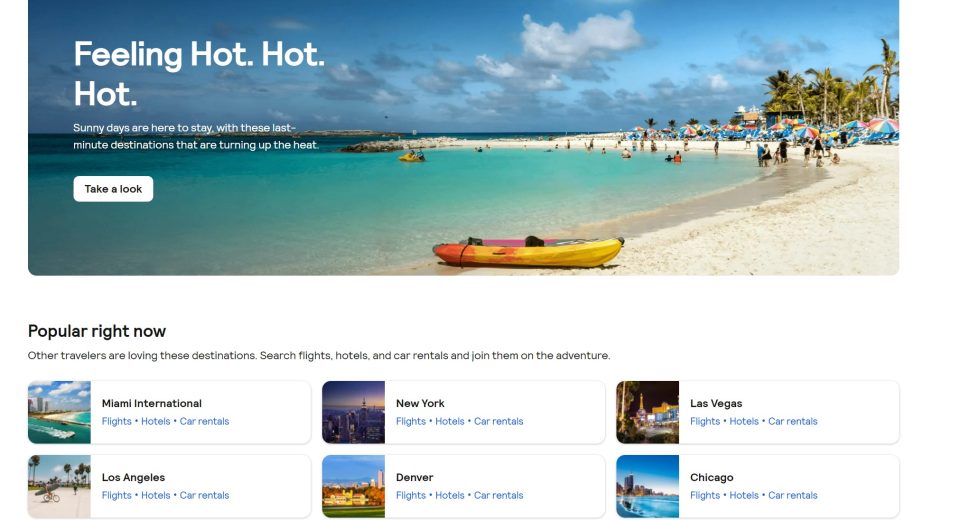Open the Chicago waterfront thumbnail

pos(648,486)
